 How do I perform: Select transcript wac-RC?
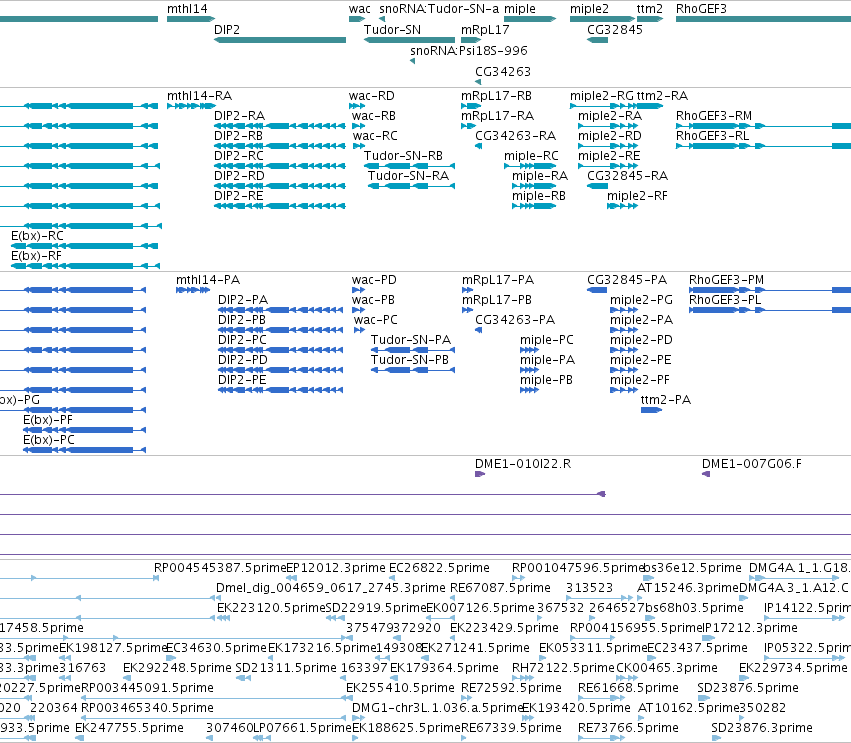[374, 136]
